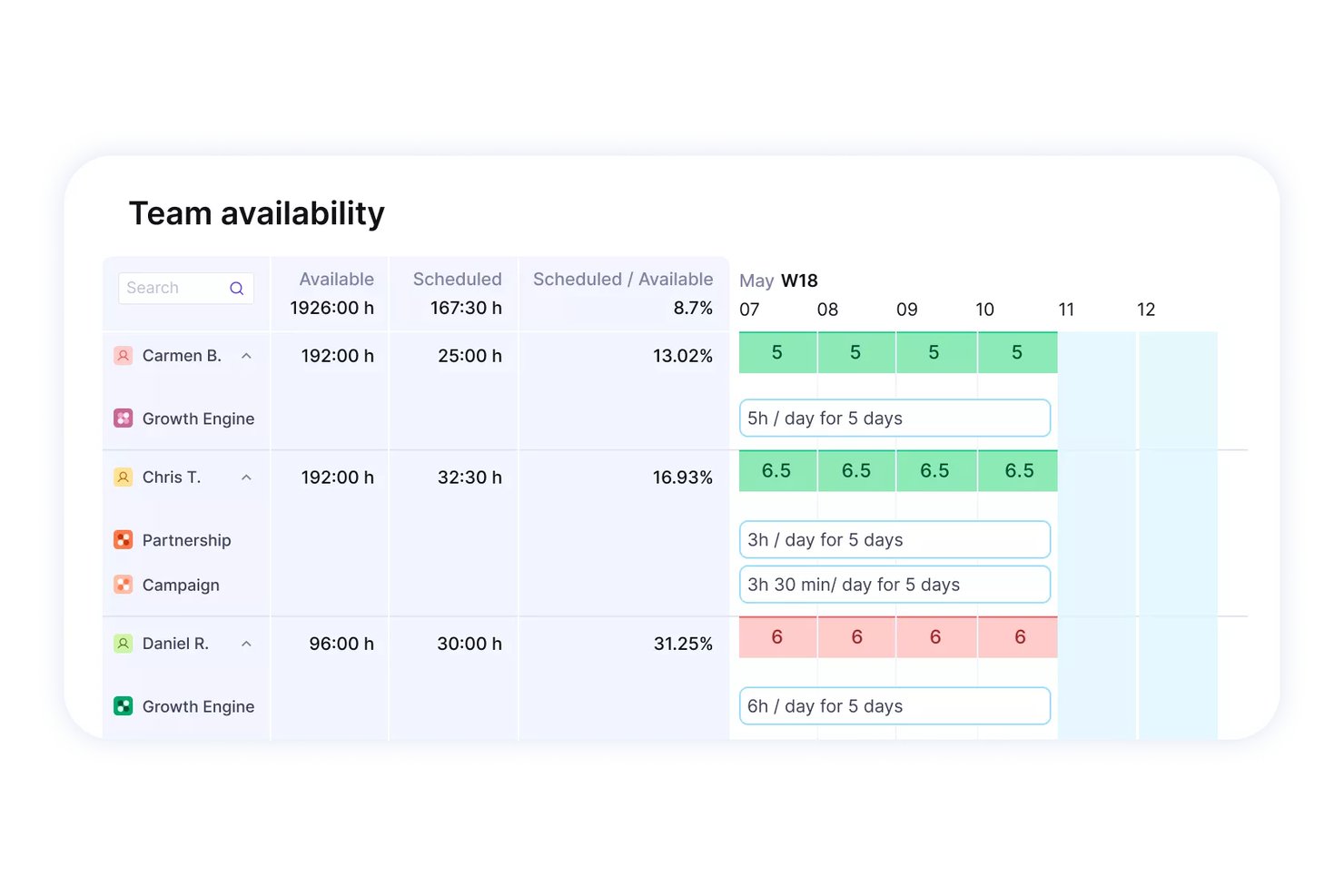Image resolution: width=1344 pixels, height=896 pixels.
Task: Open the '5h / day for 5 days' booking
Action: 894,418
